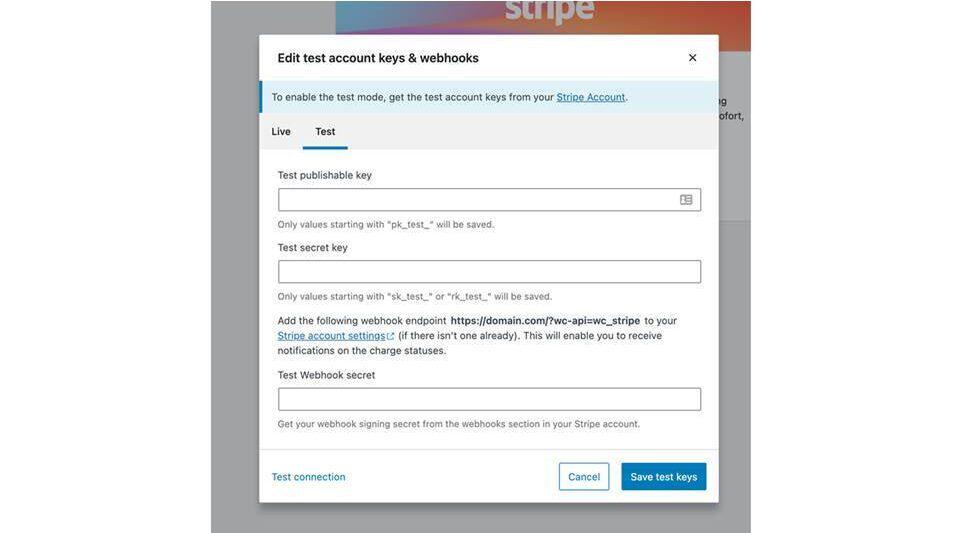Click the dialog title "Edit test account keys & webhooks"
This screenshot has height=533, width=959.
click(x=378, y=58)
